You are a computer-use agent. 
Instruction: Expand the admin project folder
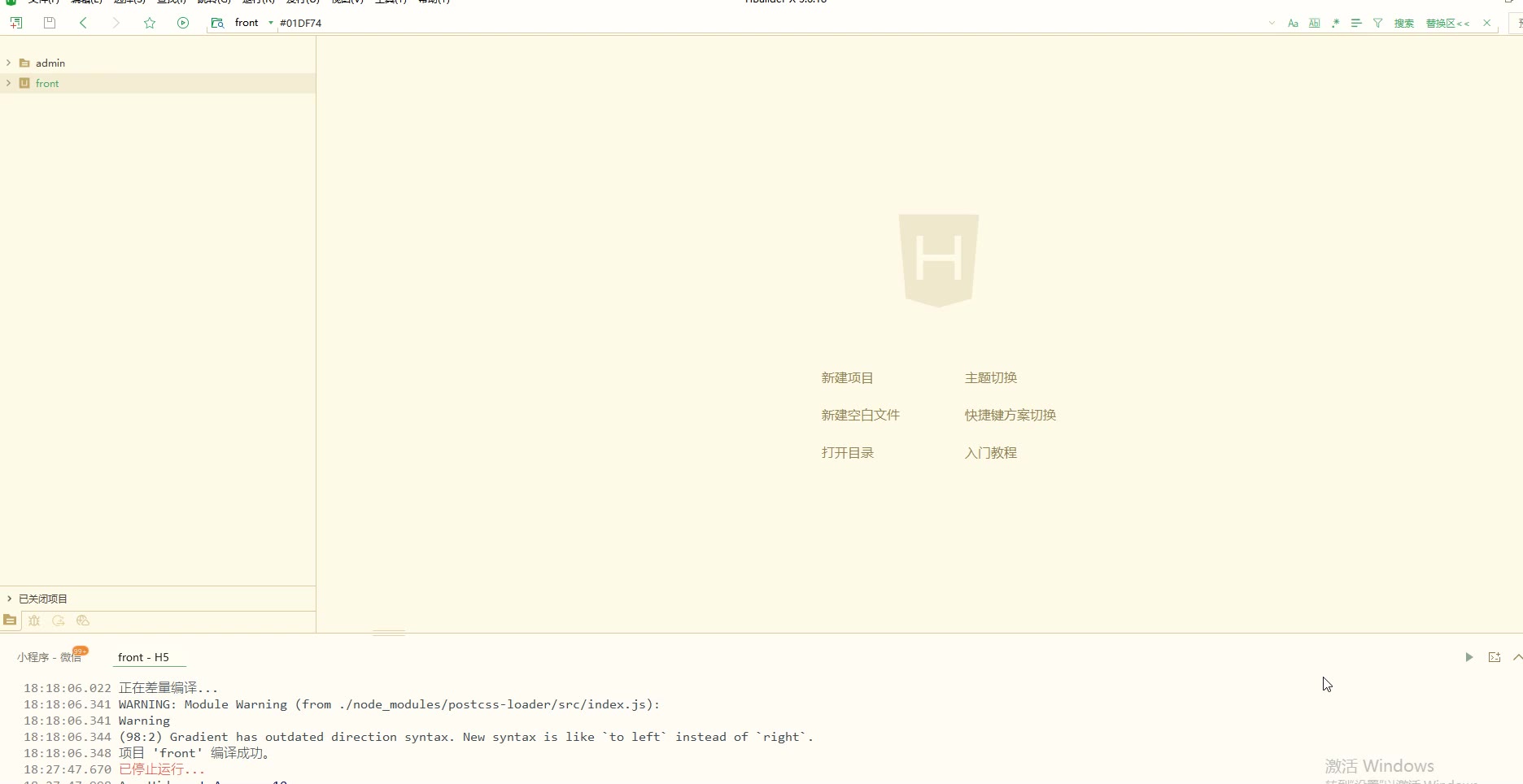tap(9, 63)
